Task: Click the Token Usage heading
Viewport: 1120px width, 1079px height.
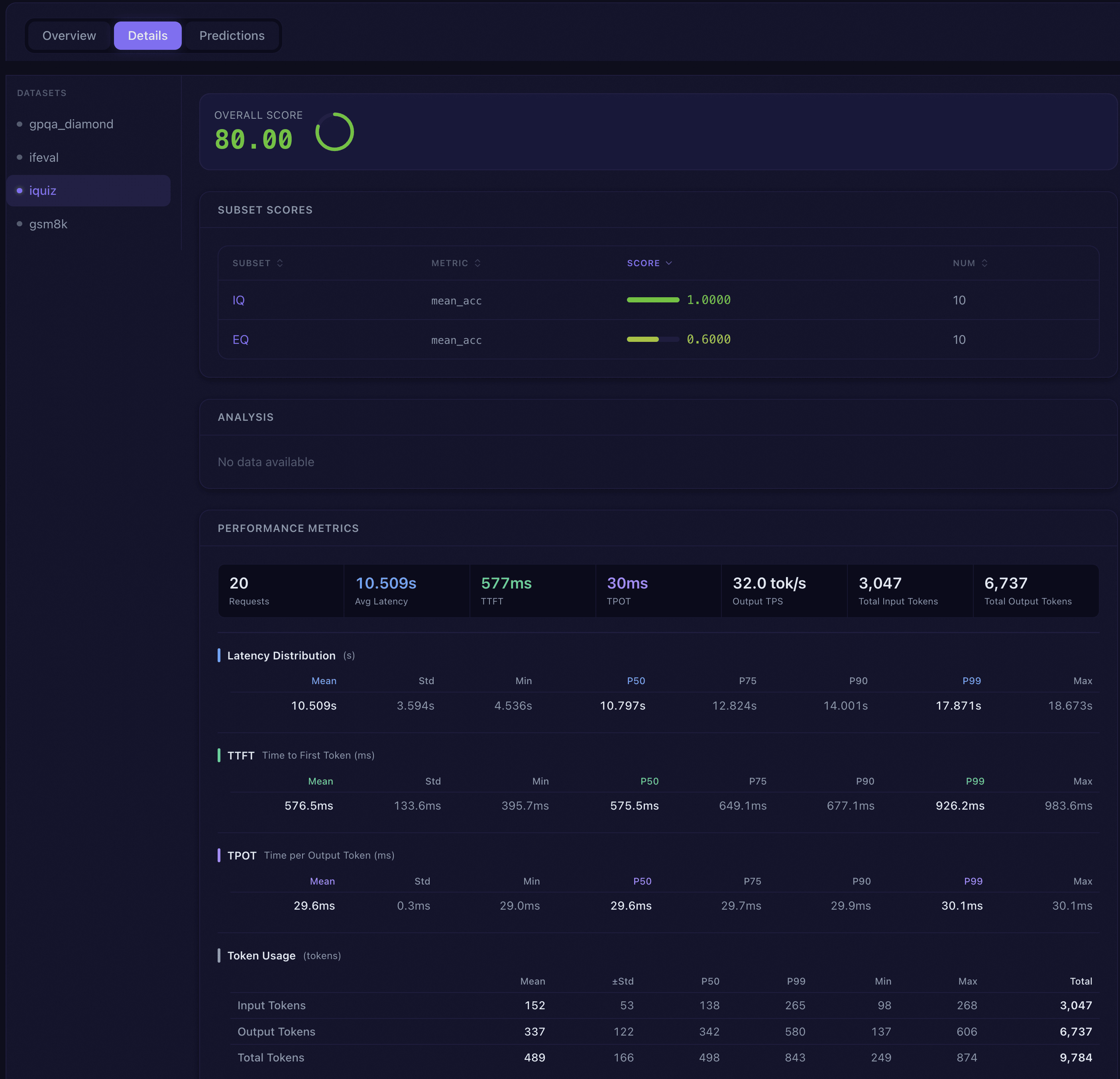Action: click(261, 955)
